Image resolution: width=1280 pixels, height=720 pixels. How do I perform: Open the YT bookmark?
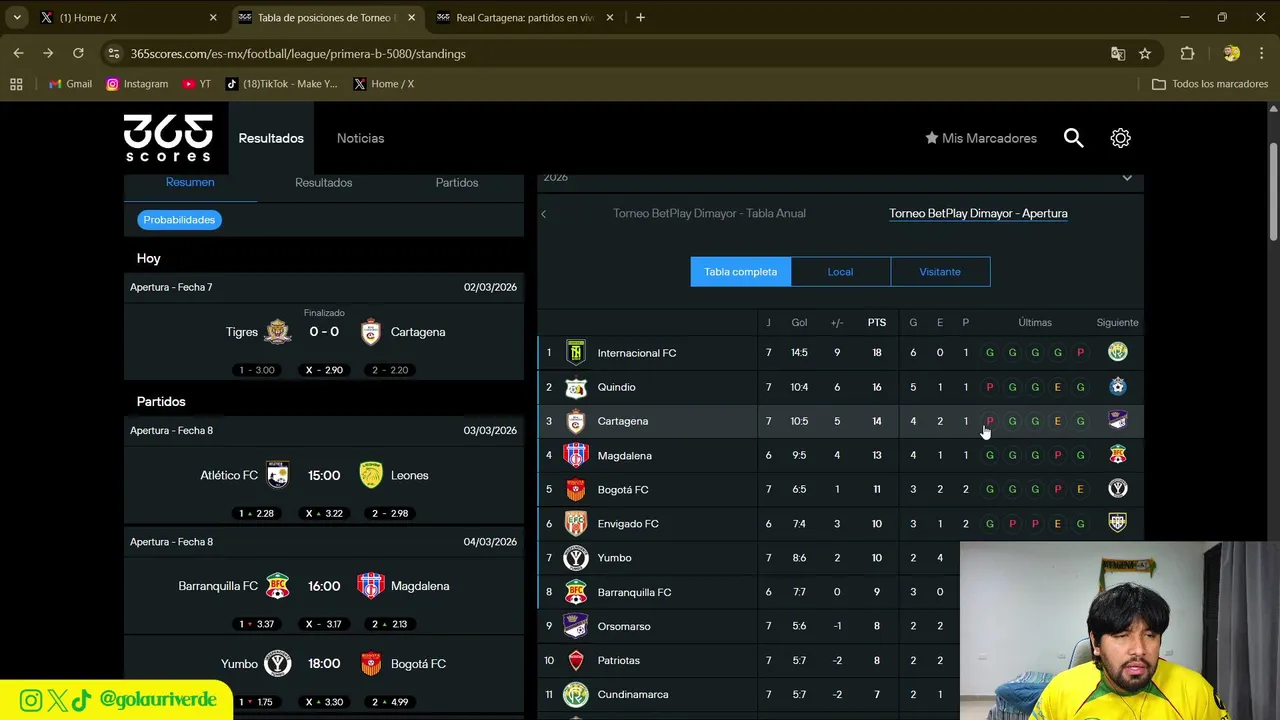coord(197,84)
